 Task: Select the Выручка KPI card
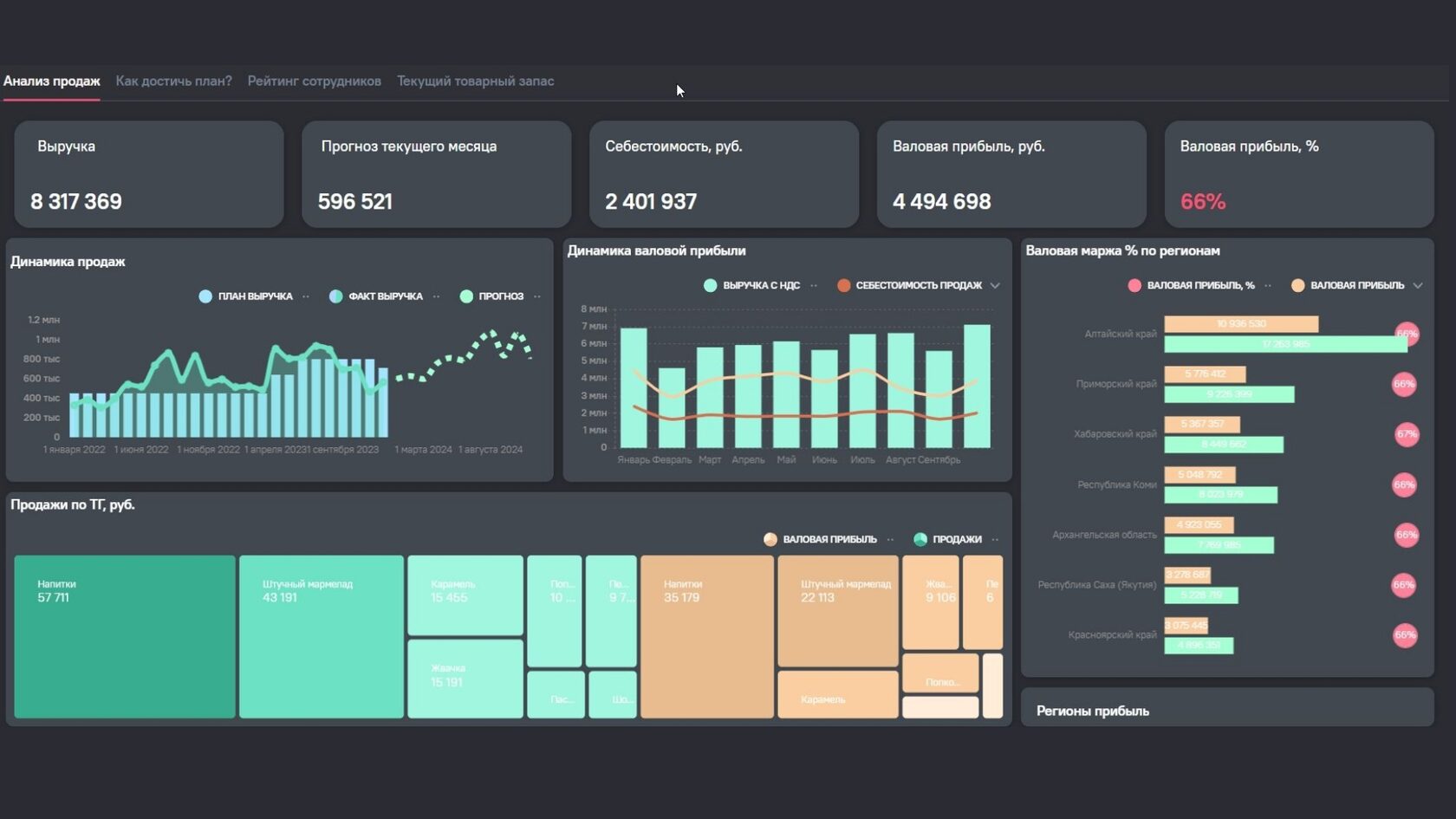coord(149,174)
